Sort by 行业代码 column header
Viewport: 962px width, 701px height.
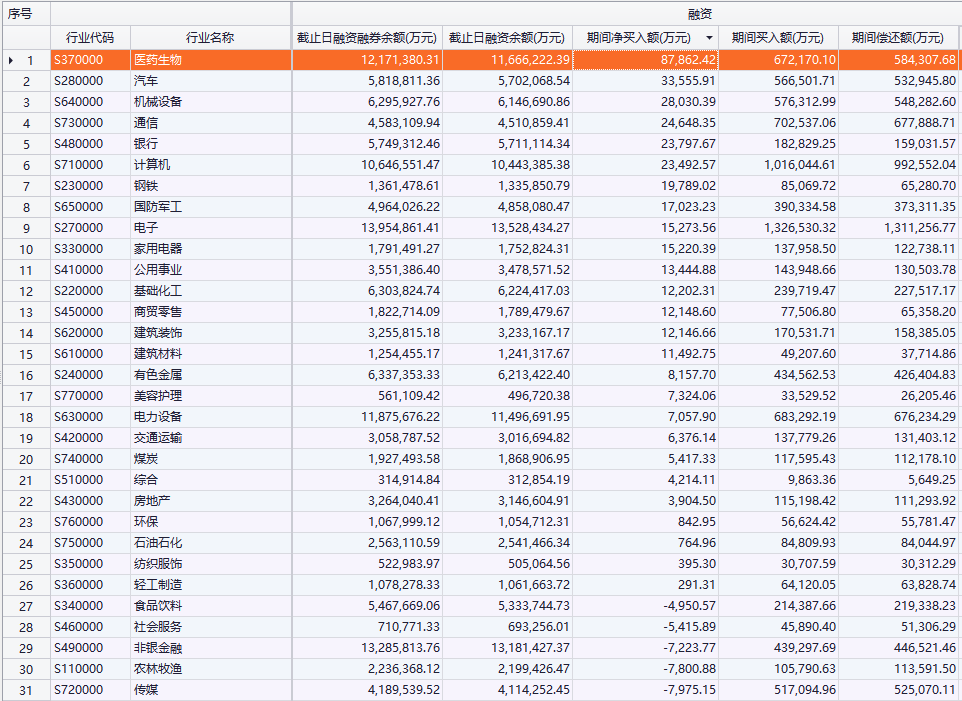[90, 38]
